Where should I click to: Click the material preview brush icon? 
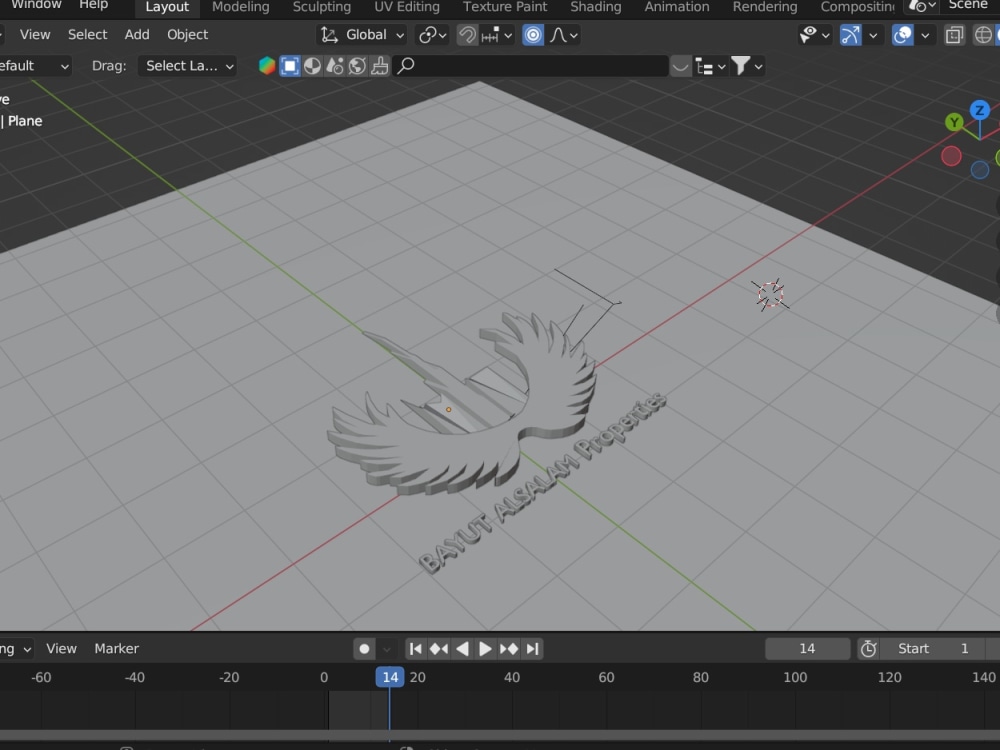click(380, 65)
